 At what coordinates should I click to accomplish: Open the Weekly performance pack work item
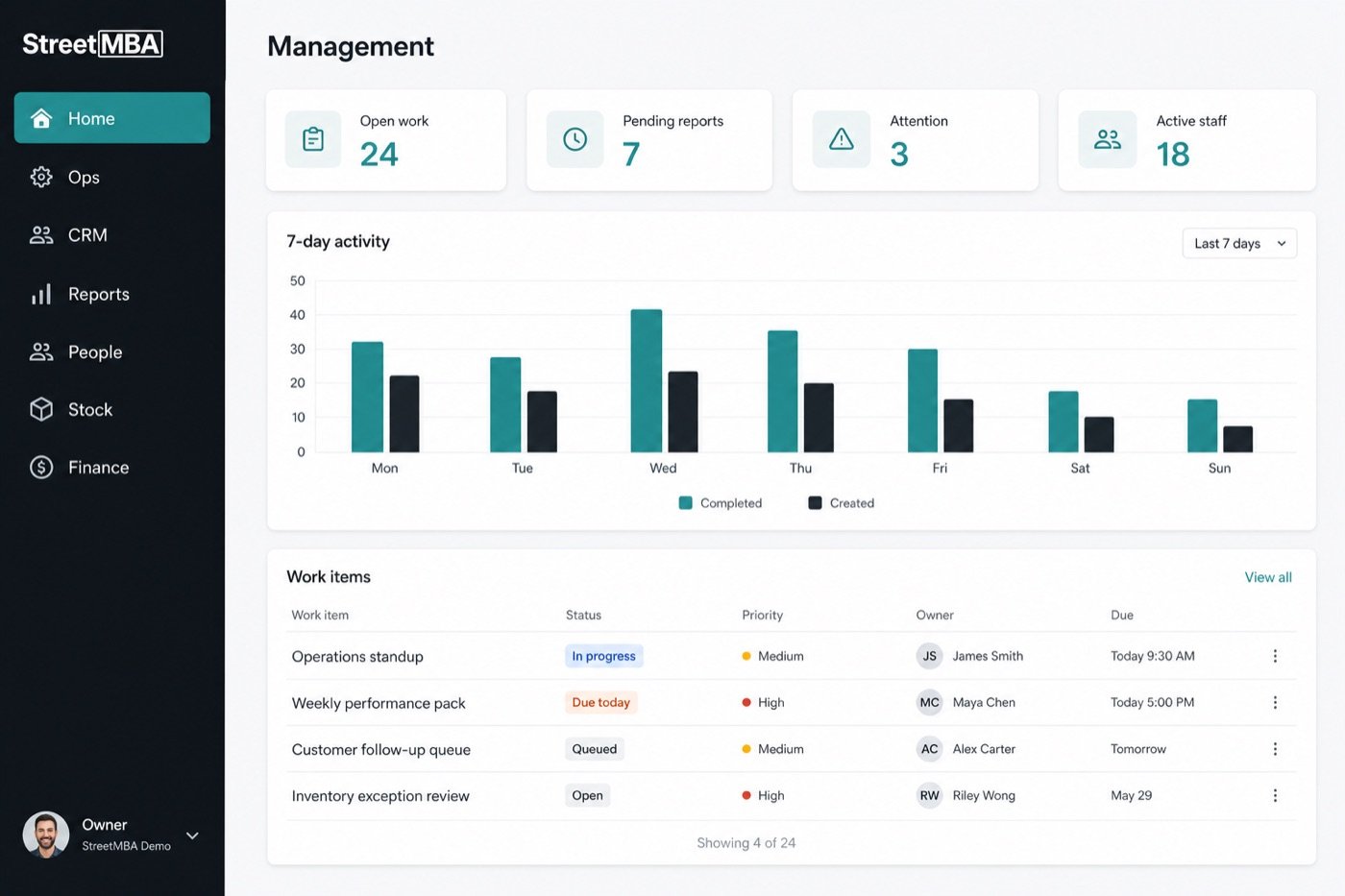379,703
